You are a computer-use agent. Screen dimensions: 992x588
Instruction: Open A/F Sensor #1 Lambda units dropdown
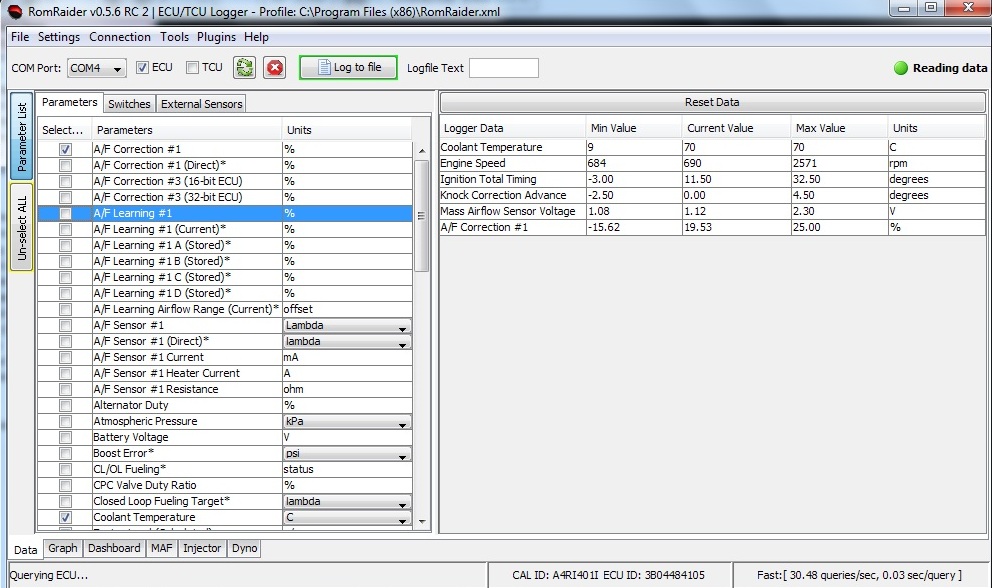[347, 325]
